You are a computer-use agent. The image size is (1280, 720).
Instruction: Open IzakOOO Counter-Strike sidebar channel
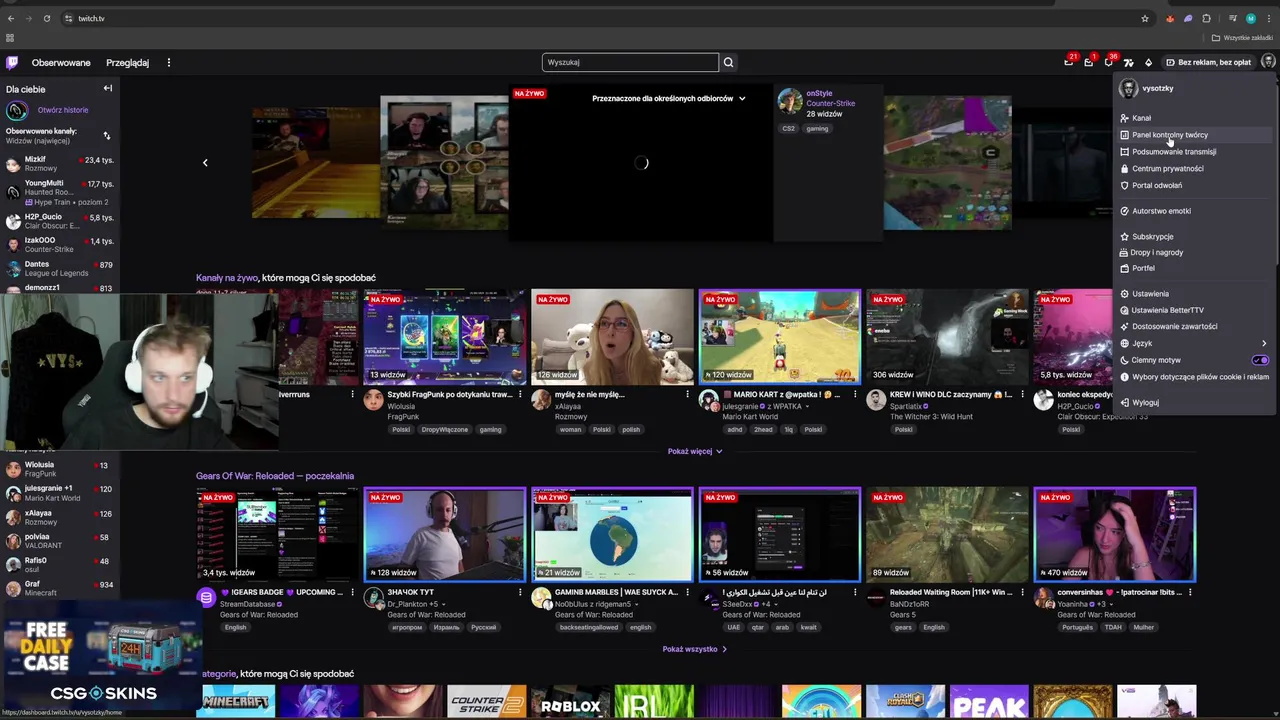pyautogui.click(x=60, y=245)
